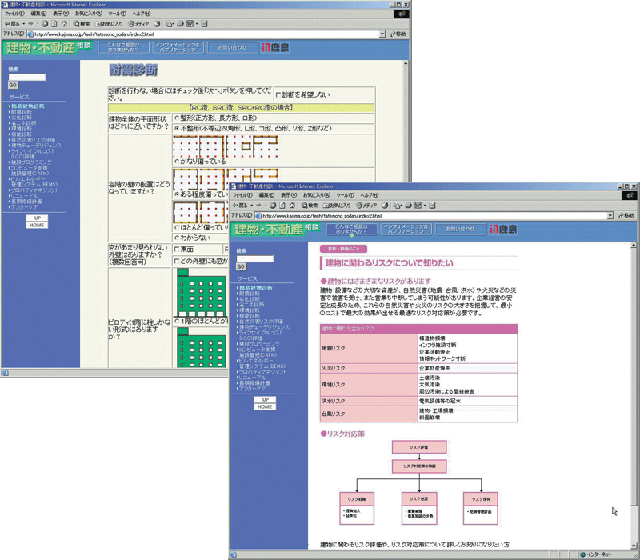Select the '整形(正方形、長方形、ロ形)' radio option

point(177,117)
